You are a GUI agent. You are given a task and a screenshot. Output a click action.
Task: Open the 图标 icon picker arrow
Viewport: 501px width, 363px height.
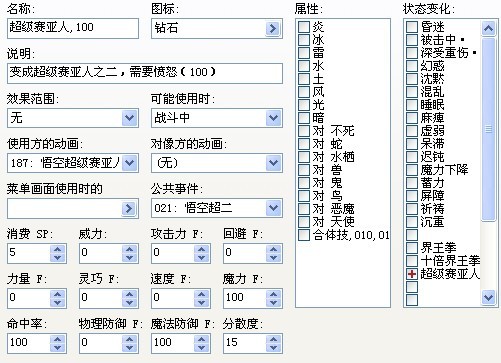point(273,29)
